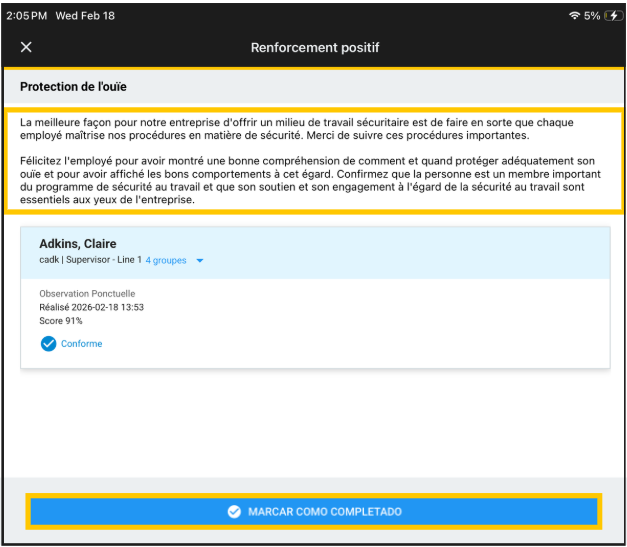627x547 pixels.
Task: Click the cadk Supervisor - Line 1 text
Action: [90, 260]
